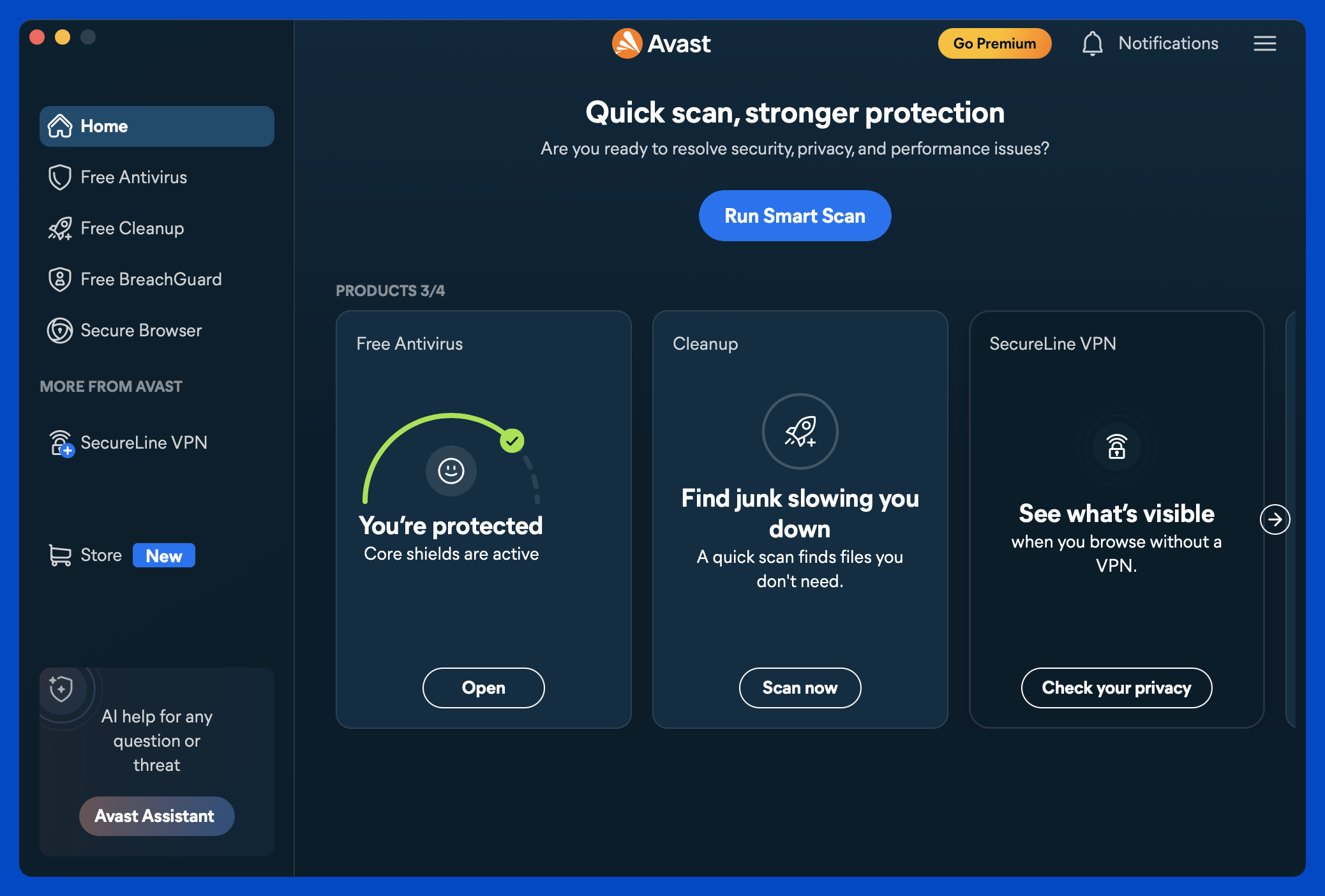
Task: Click 'Quick scan, stronger protection' headline
Action: [x=795, y=113]
